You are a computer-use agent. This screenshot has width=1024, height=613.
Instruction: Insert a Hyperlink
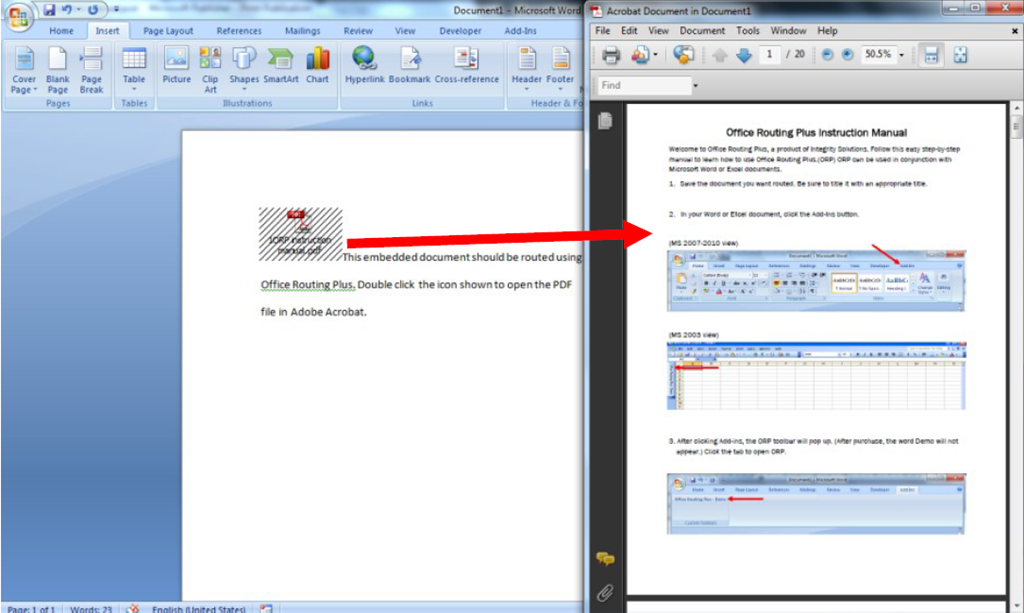click(364, 65)
